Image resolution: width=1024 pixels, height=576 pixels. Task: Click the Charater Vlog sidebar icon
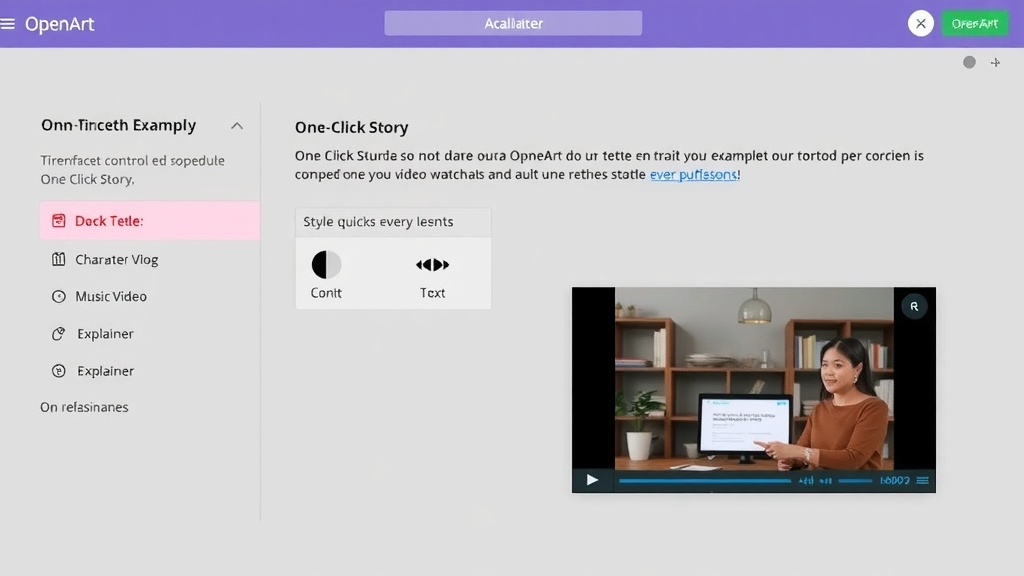click(58, 260)
